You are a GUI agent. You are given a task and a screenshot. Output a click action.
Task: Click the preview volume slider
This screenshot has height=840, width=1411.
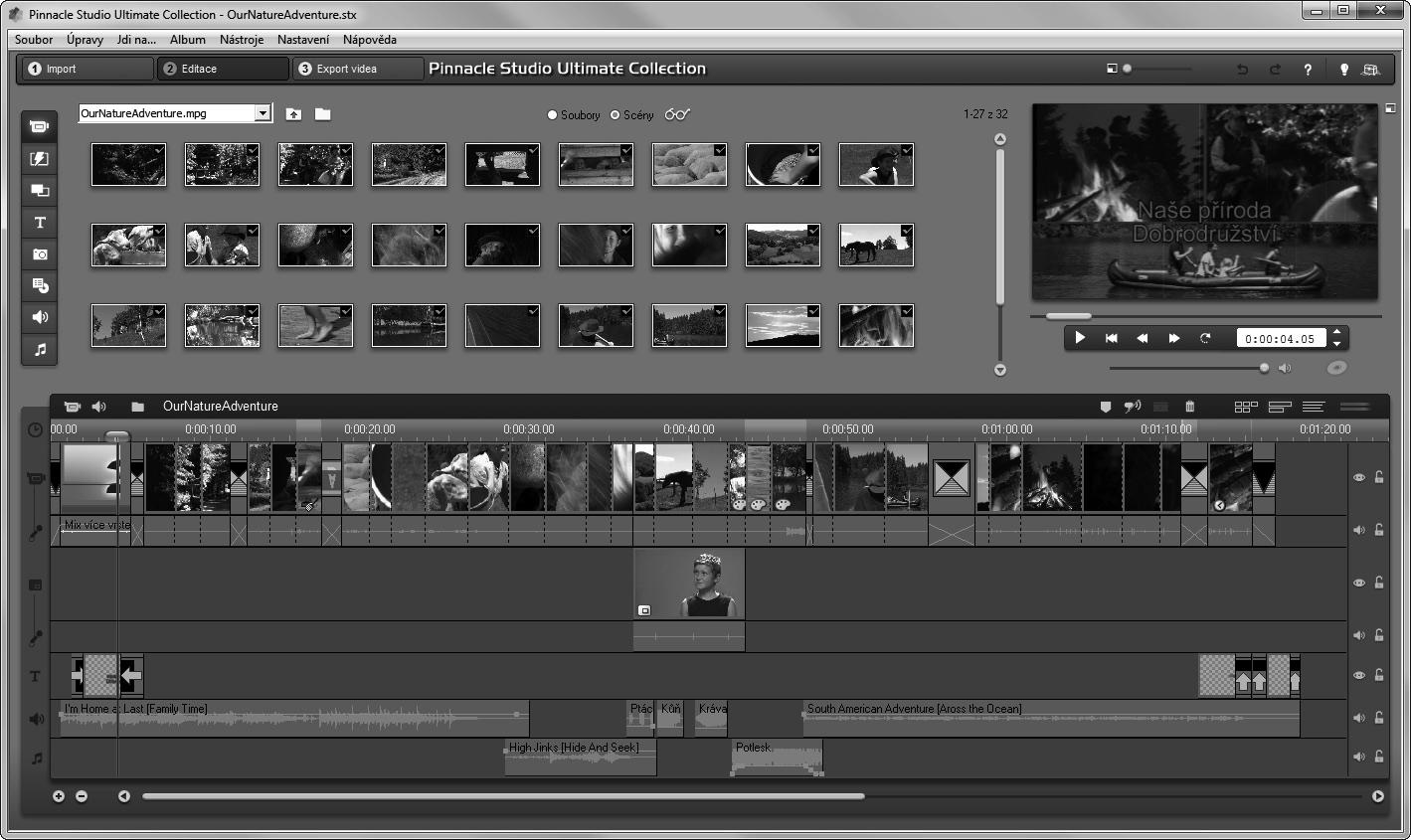pyautogui.click(x=1189, y=368)
